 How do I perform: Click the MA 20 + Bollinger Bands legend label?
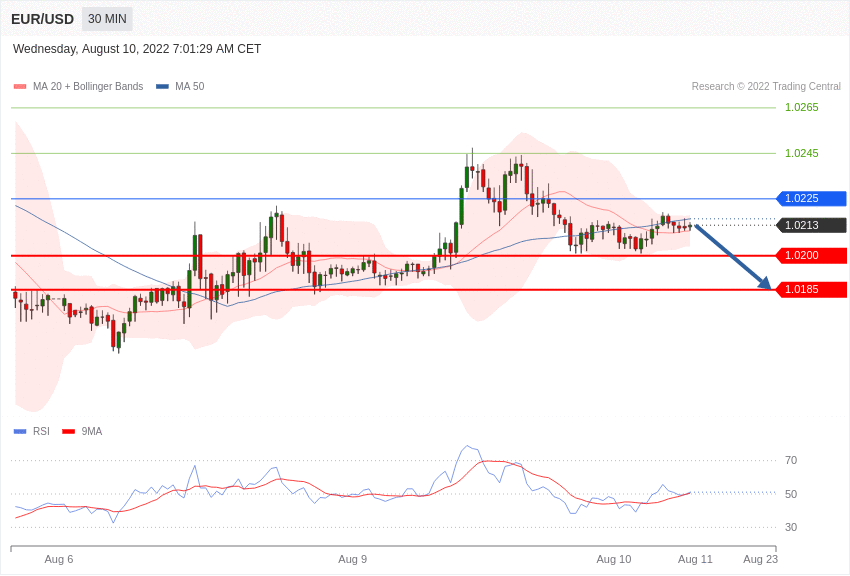[x=88, y=87]
